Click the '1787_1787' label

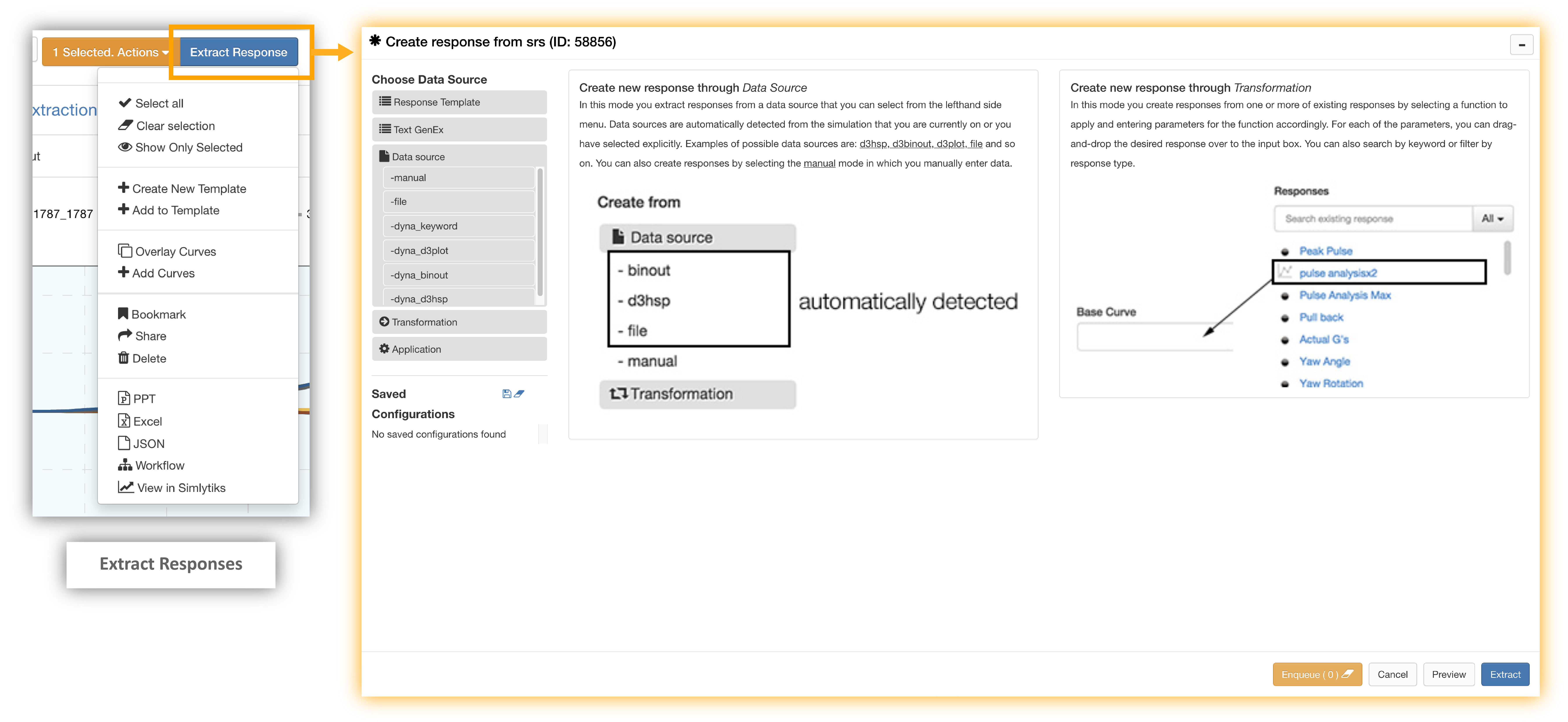[63, 214]
